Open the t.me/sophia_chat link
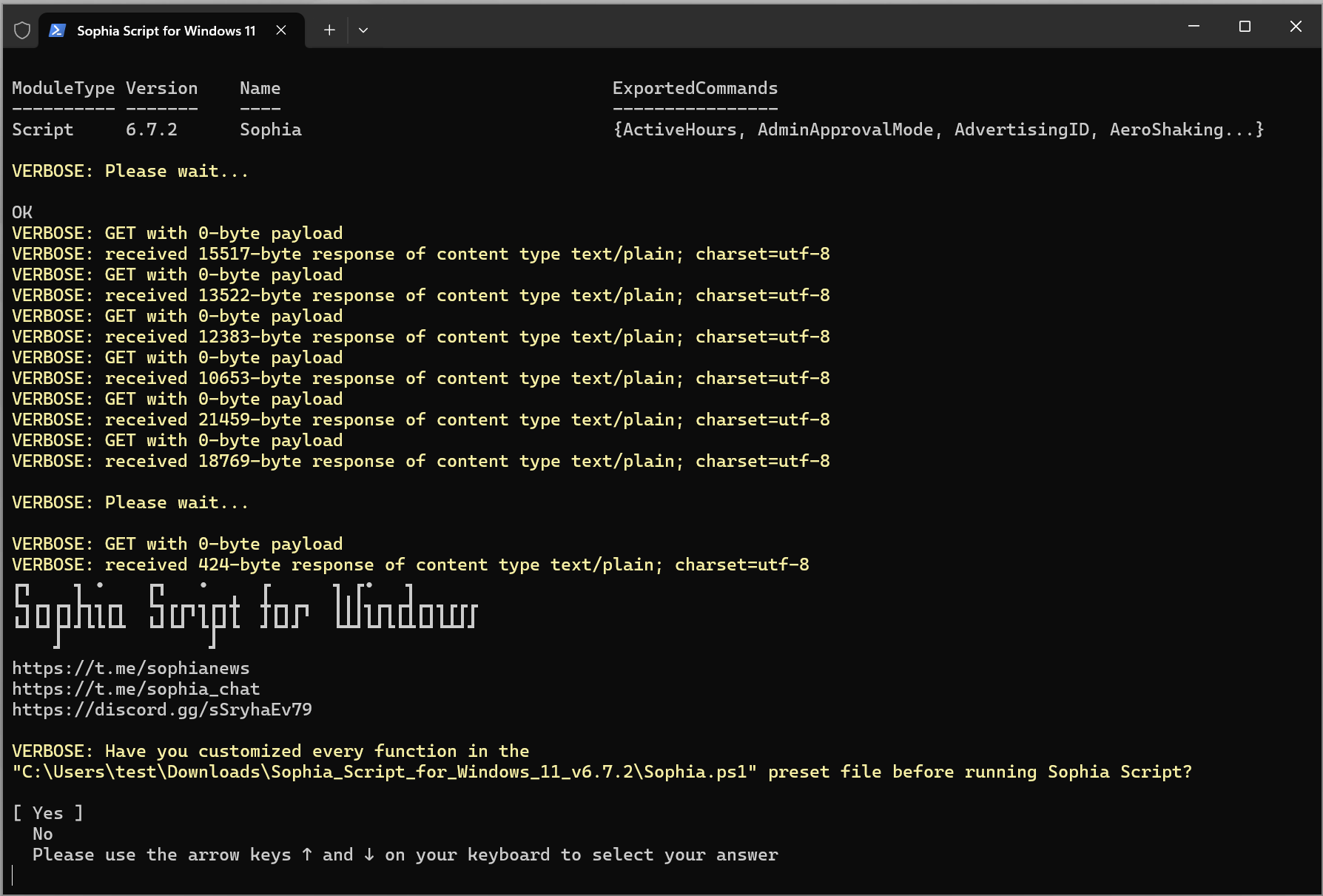Viewport: 1323px width, 896px height. click(135, 689)
